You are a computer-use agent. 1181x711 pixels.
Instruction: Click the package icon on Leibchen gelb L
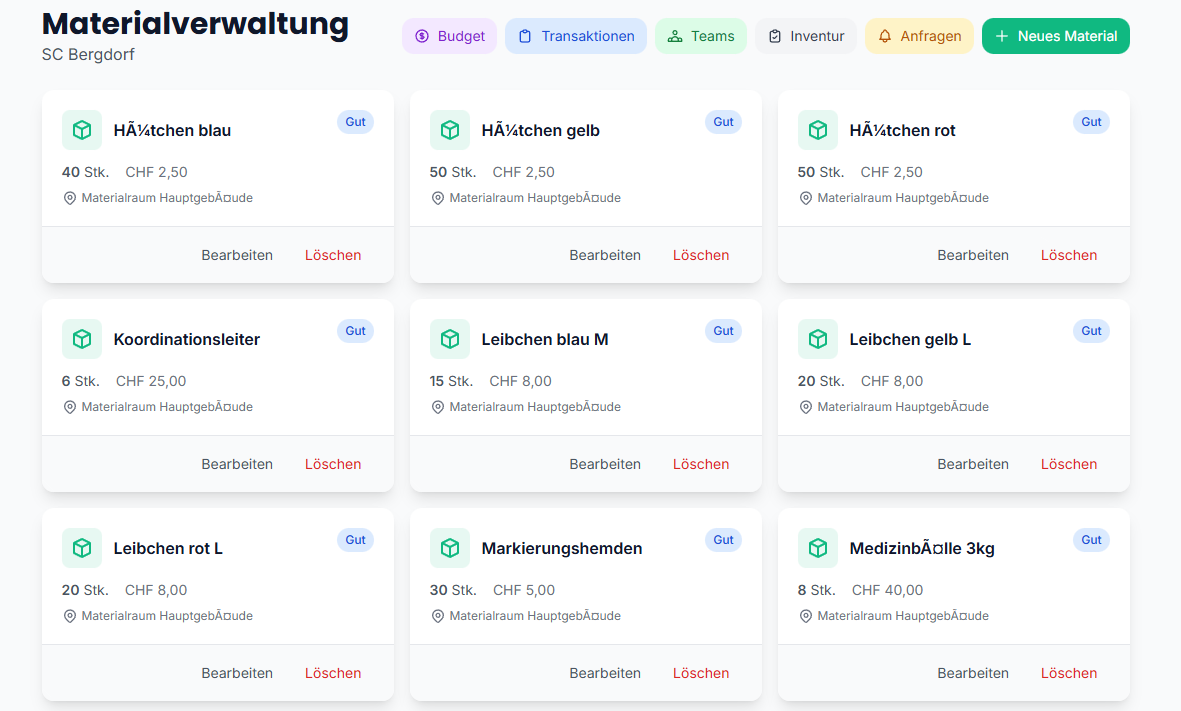818,339
